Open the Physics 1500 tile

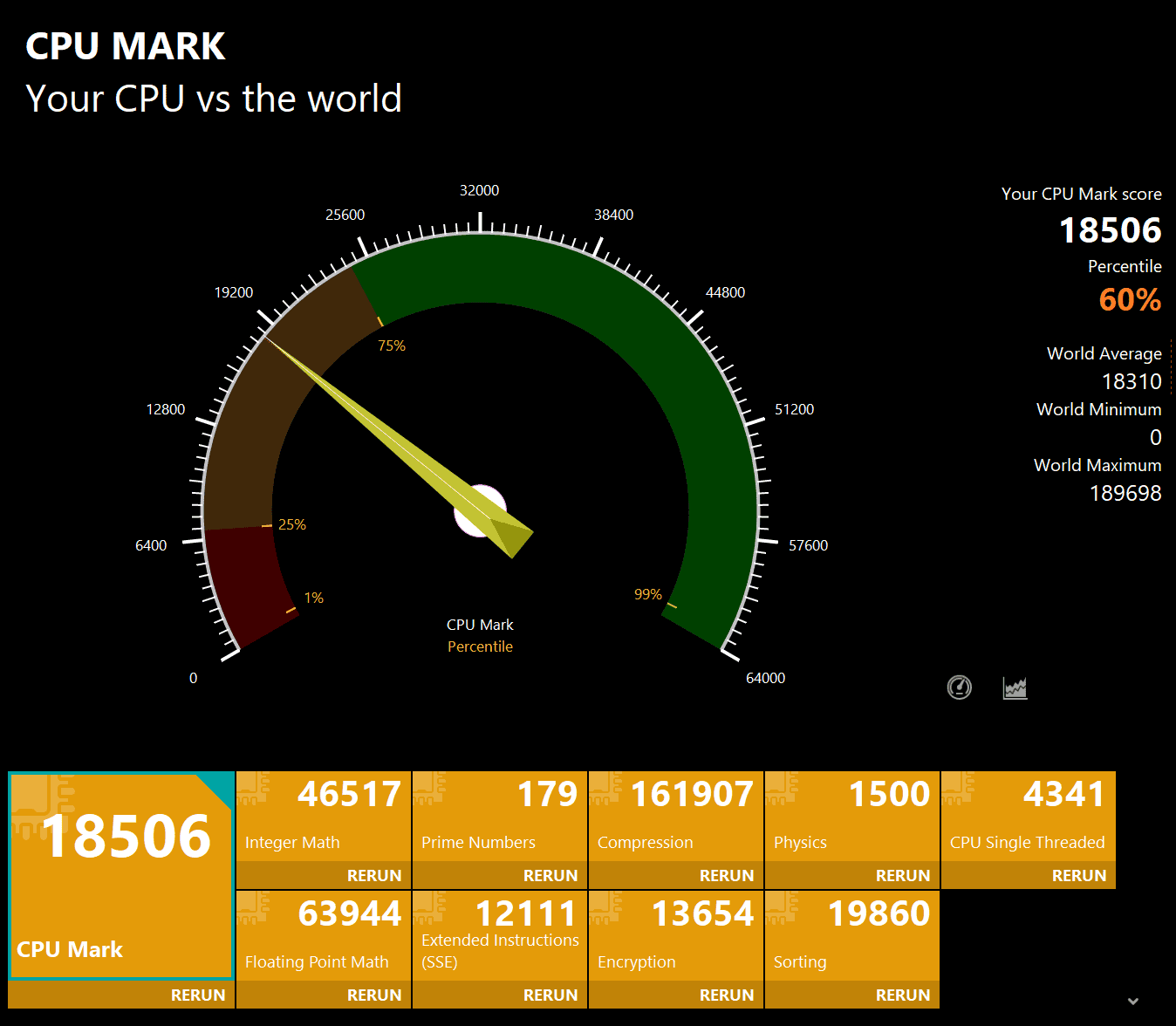pos(852,817)
